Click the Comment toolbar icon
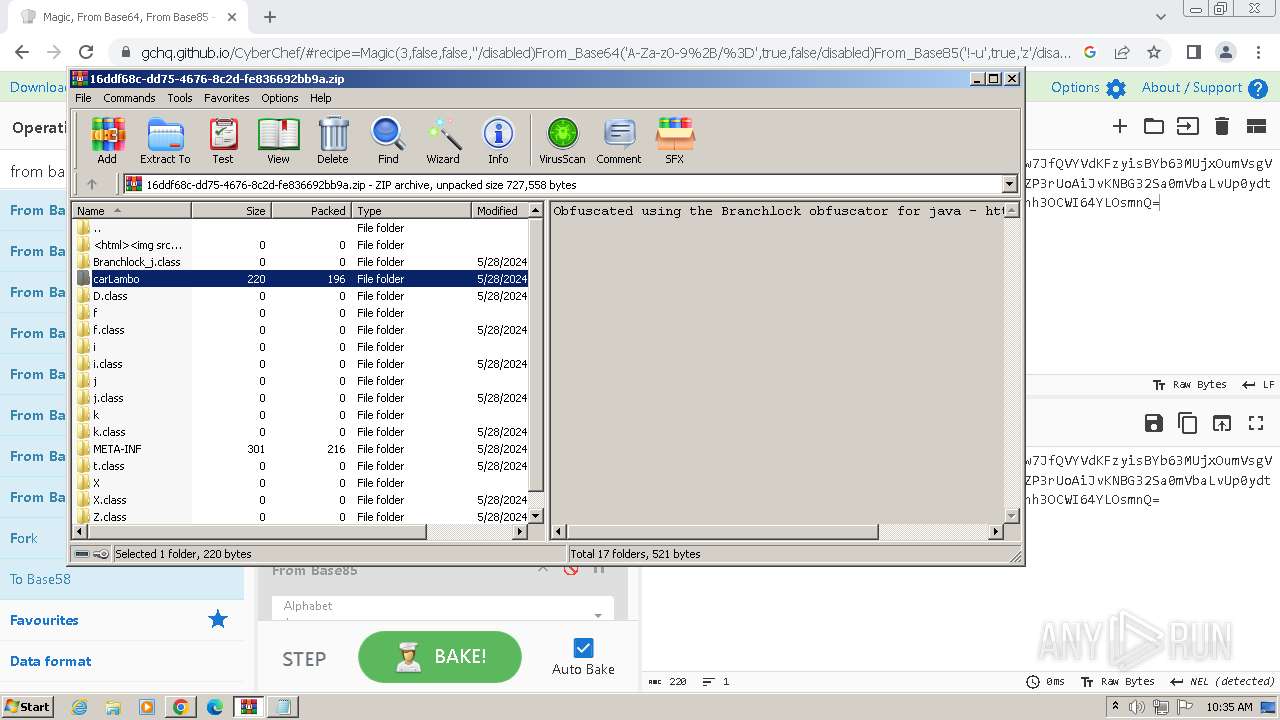This screenshot has height=720, width=1280. click(619, 141)
